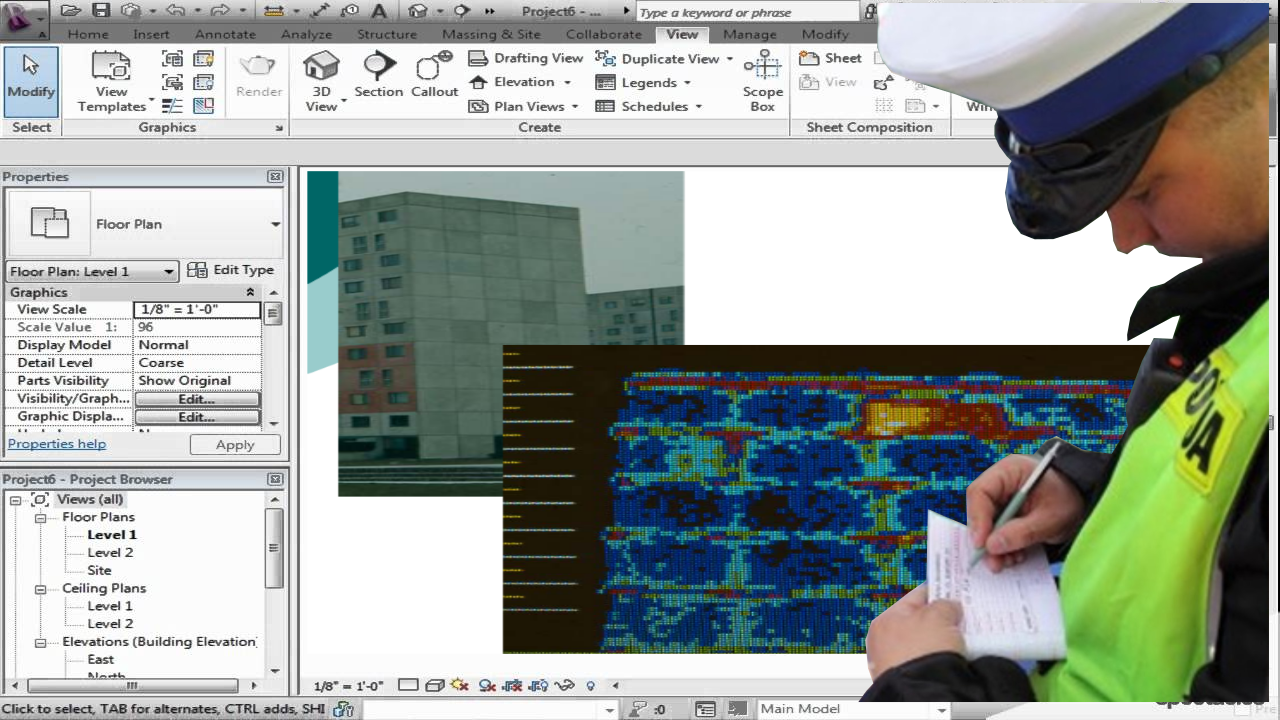Collapse the Graphics properties section
Viewport: 1280px width, 720px height.
(250, 292)
